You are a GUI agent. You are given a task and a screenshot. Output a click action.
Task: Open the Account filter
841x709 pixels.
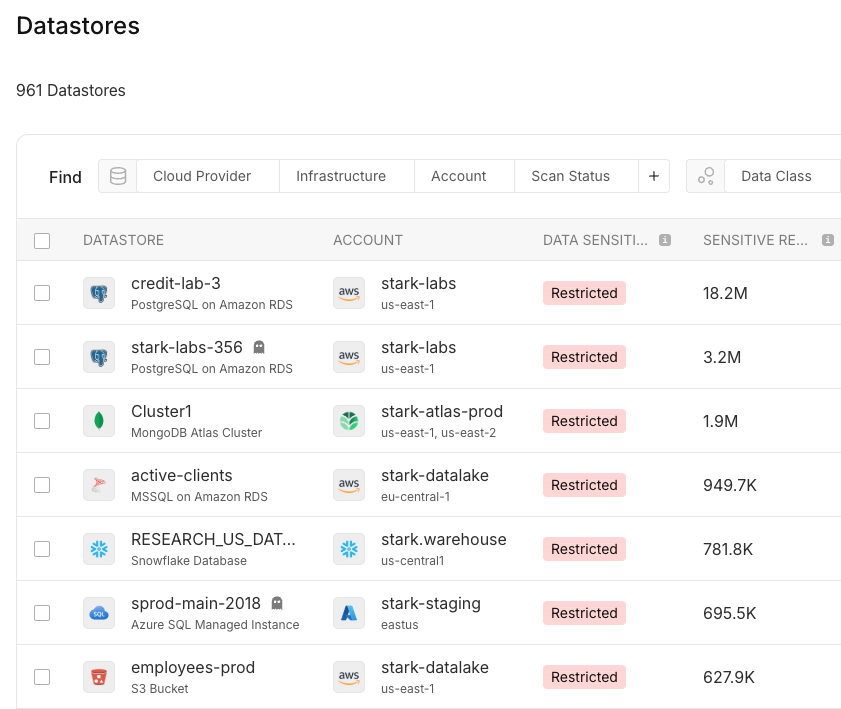[x=464, y=176]
